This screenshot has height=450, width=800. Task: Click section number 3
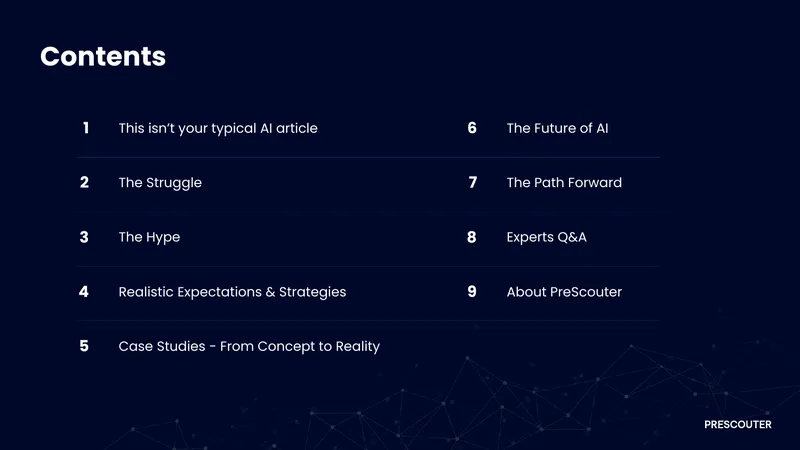[x=84, y=237]
